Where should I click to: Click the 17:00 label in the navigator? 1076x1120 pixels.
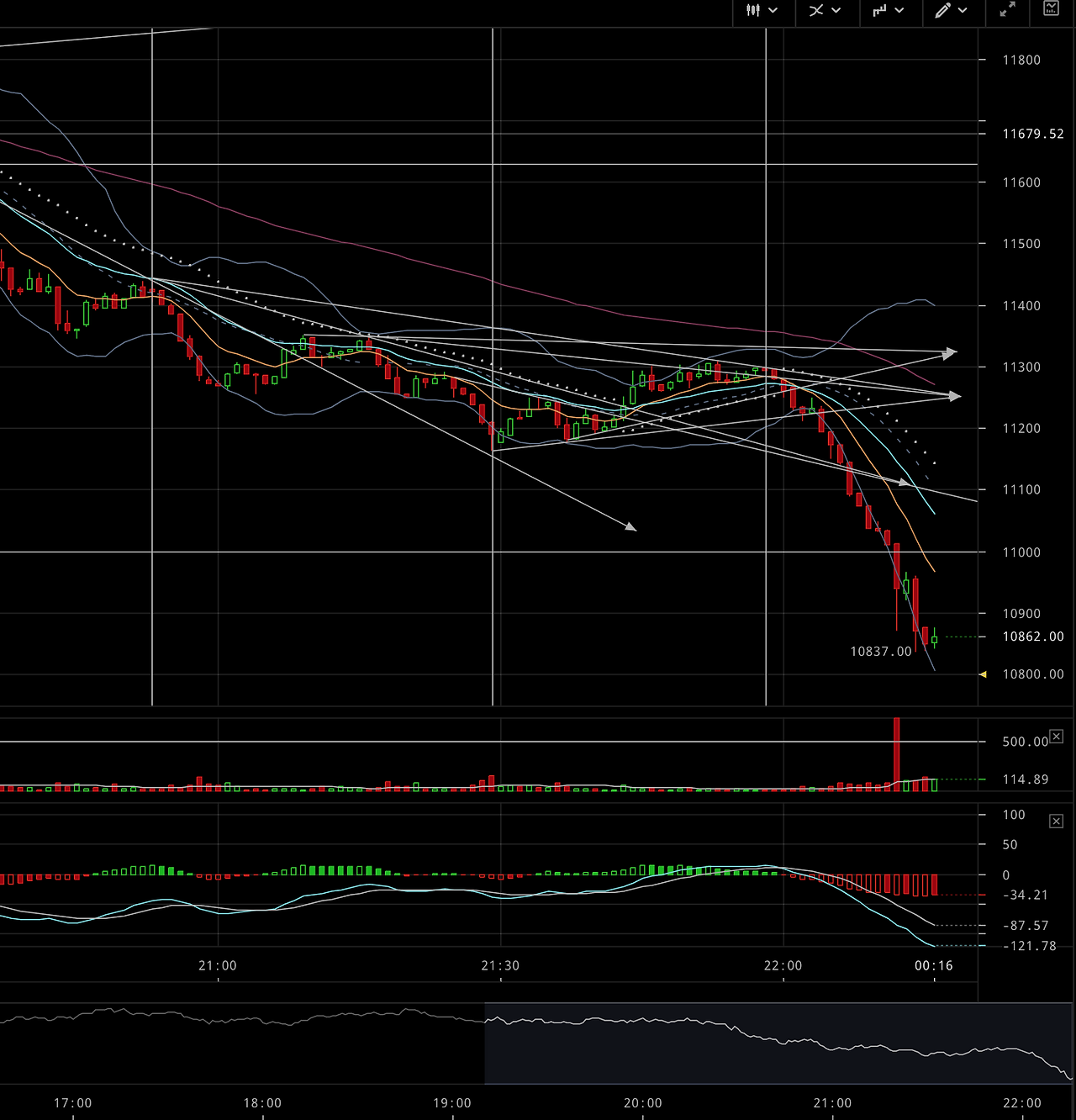point(73,1103)
